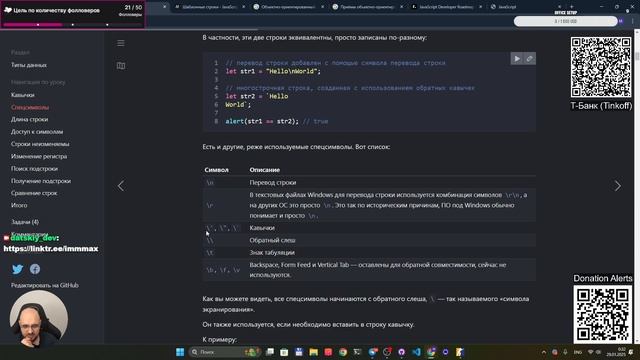Image resolution: width=640 pixels, height=360 pixels.
Task: Click the 'Перевод строки' table cell
Action: click(x=273, y=182)
